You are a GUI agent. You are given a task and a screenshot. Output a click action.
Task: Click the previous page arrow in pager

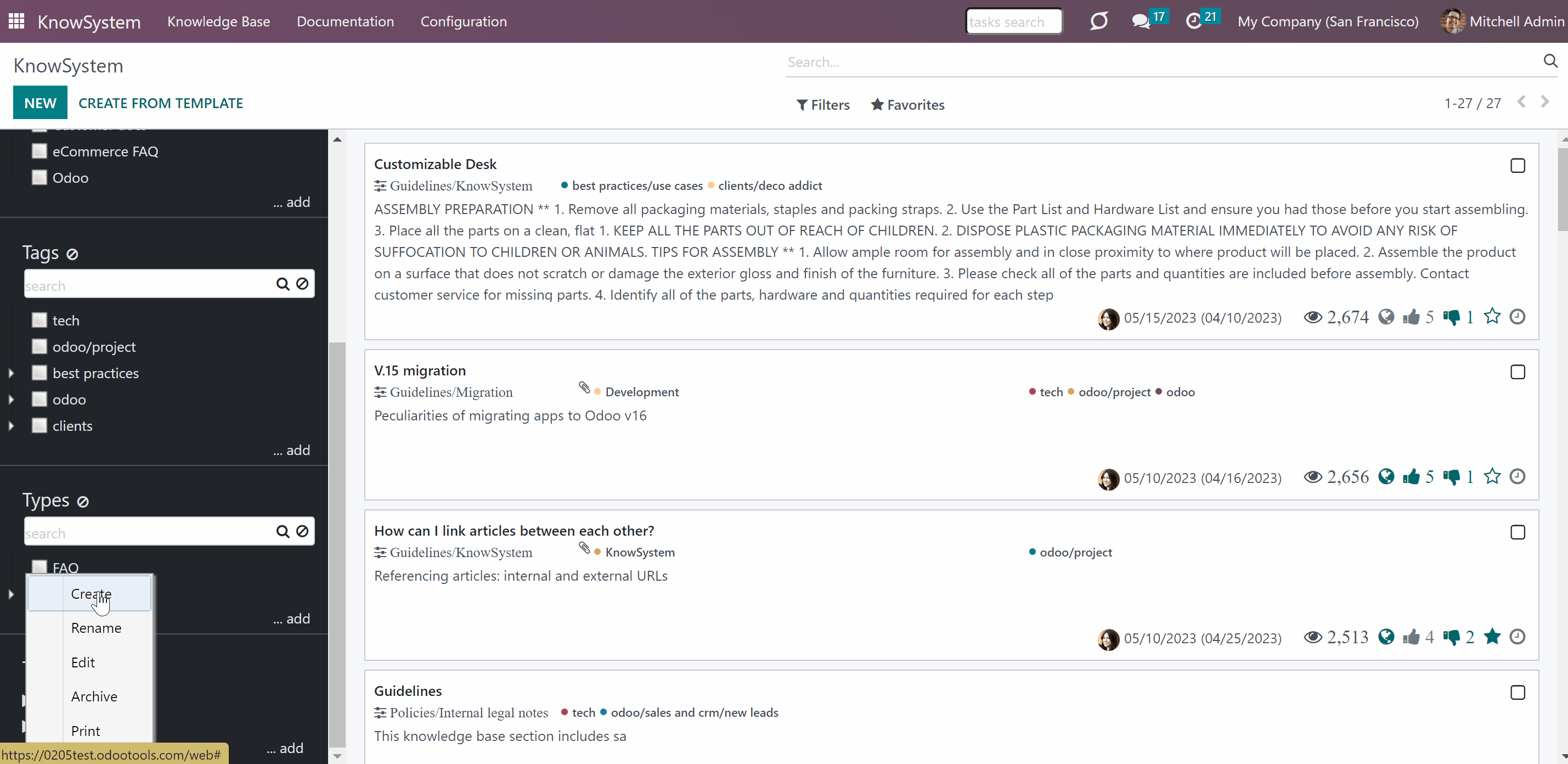coord(1521,102)
